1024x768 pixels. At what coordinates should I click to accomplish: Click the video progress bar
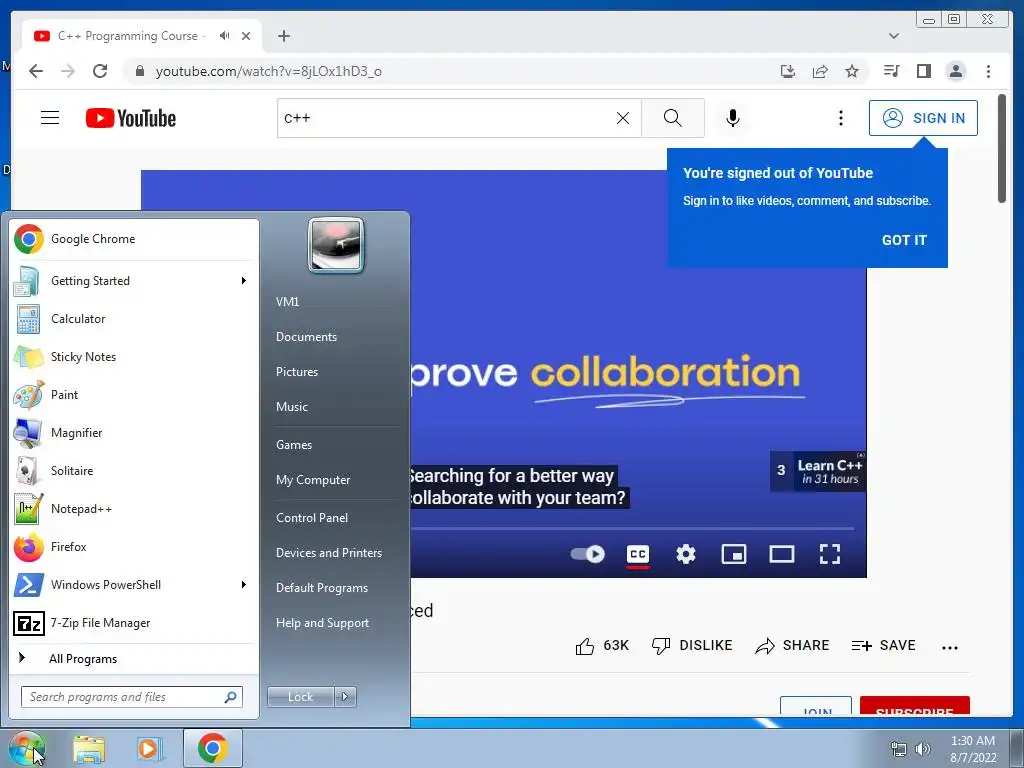[x=632, y=528]
